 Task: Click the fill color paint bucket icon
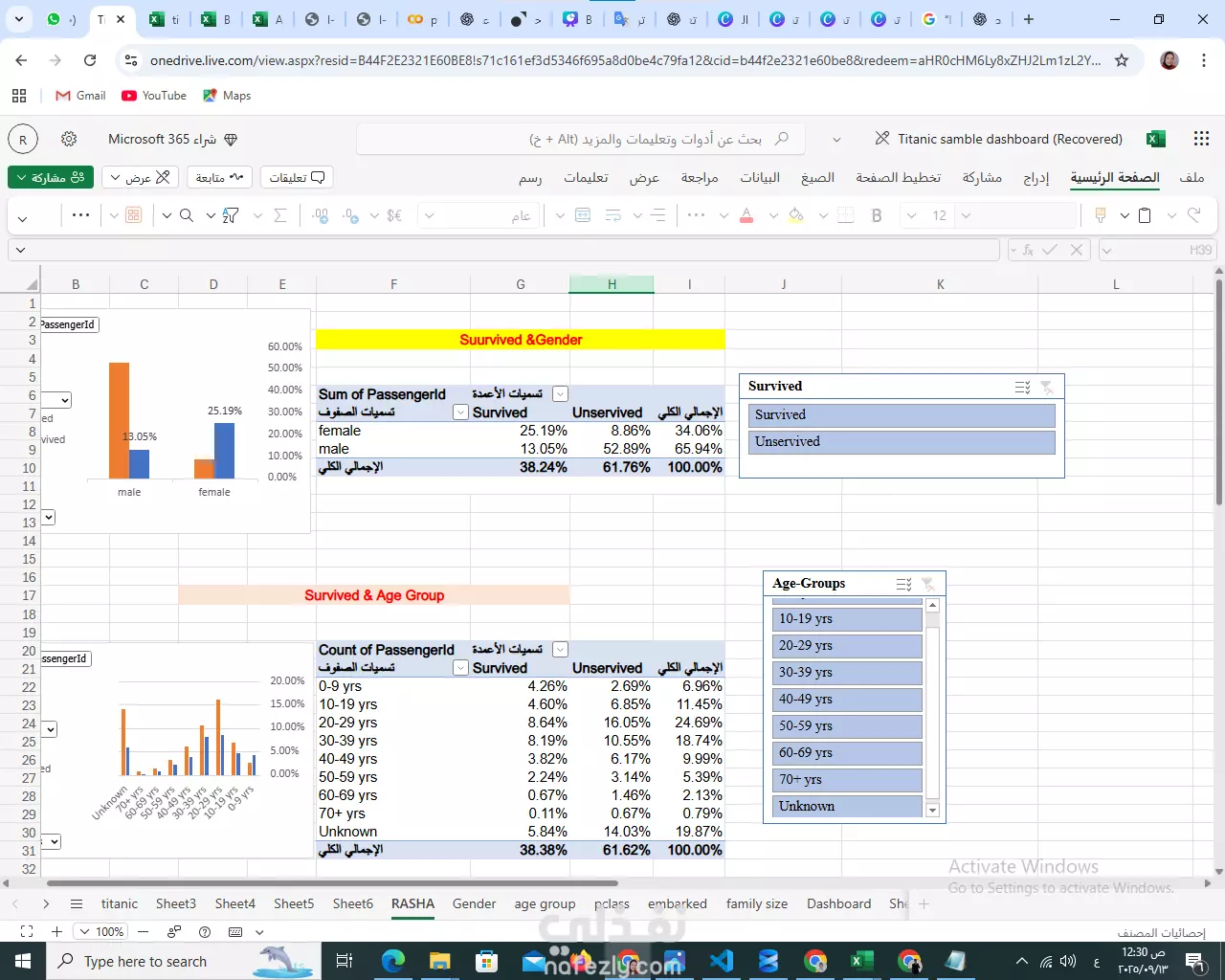[x=795, y=215]
